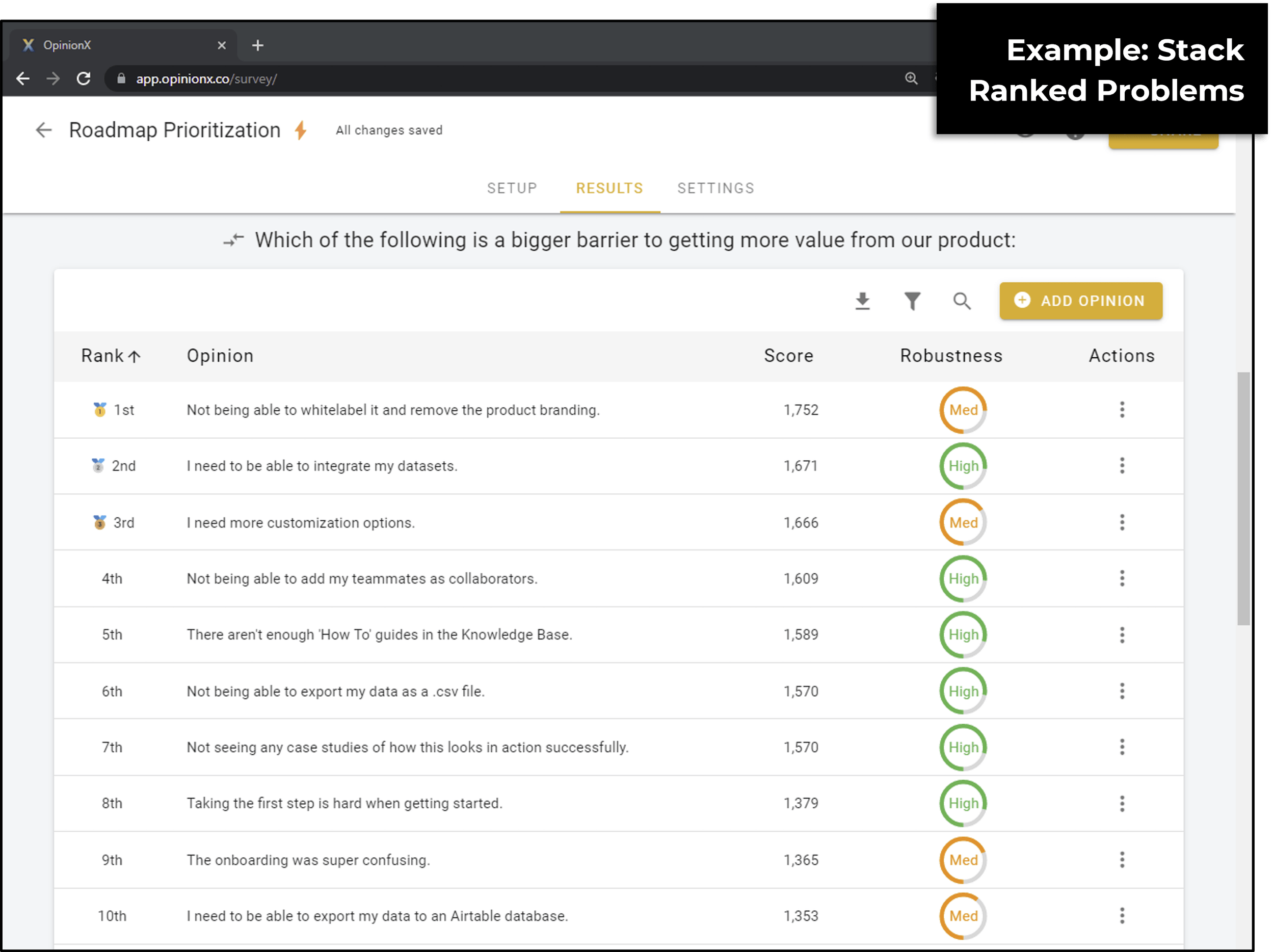Open the actions menu for the 1st ranked opinion
This screenshot has height=952, width=1274.
click(x=1122, y=409)
